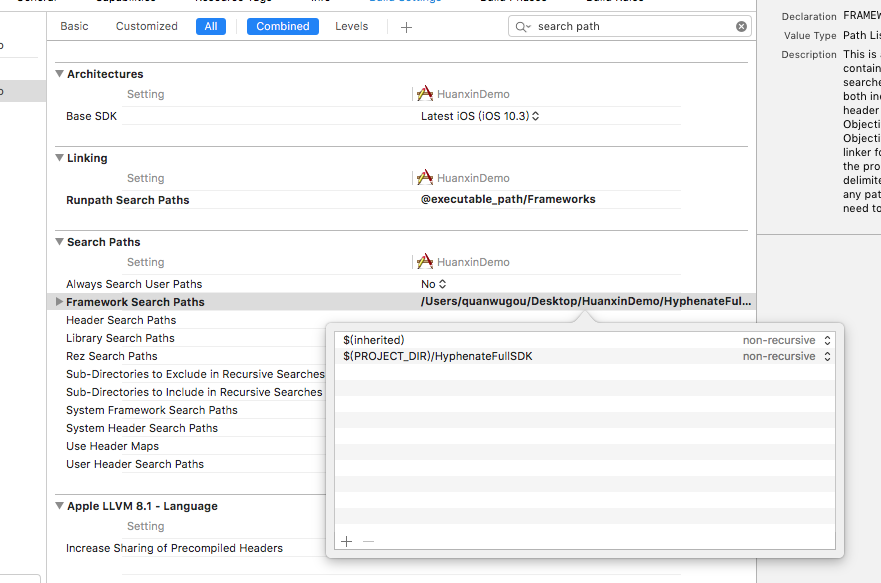Image resolution: width=881 pixels, height=583 pixels.
Task: Switch to Levels view mode
Action: 352,26
